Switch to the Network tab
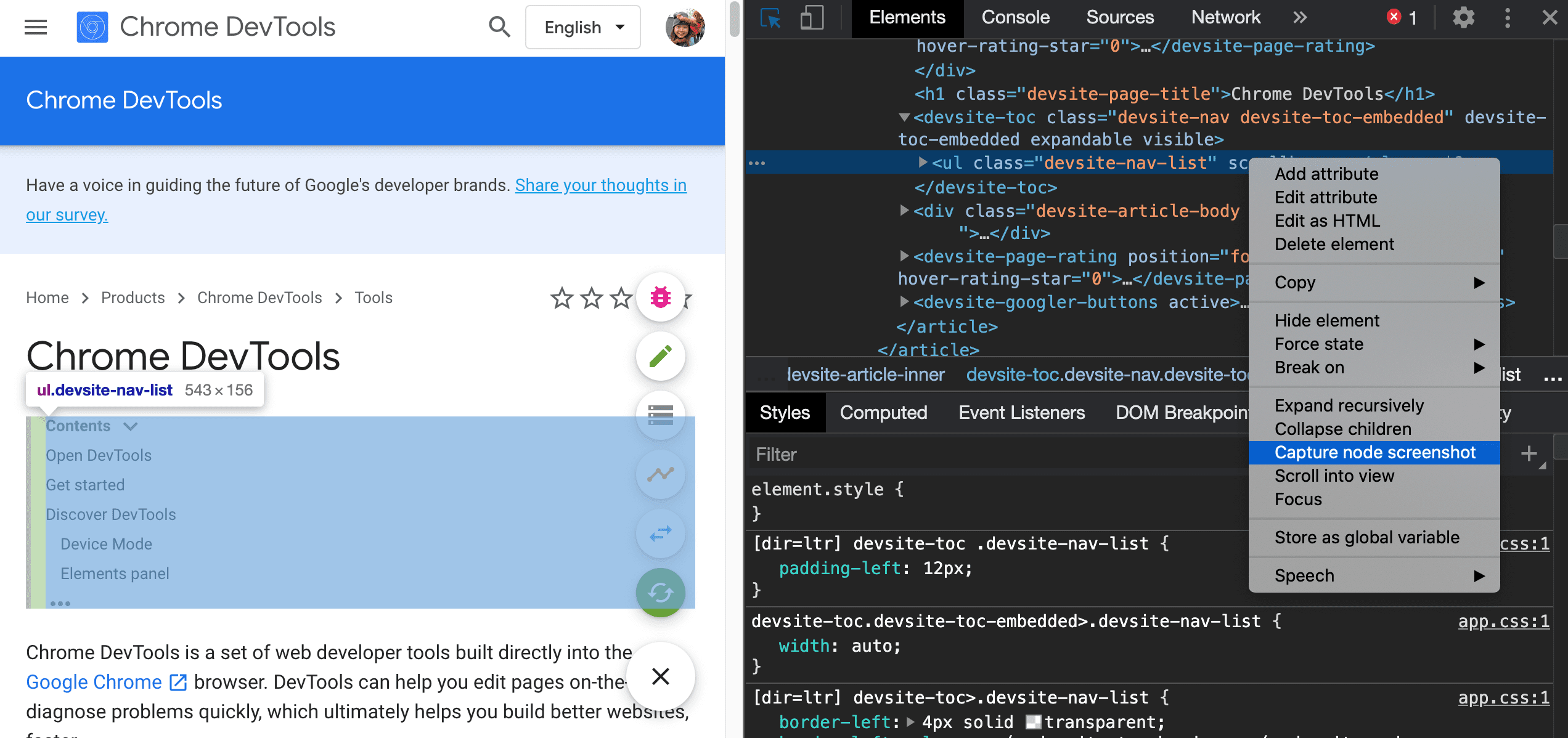Screen dimensions: 1568x738 pyautogui.click(x=1224, y=17)
